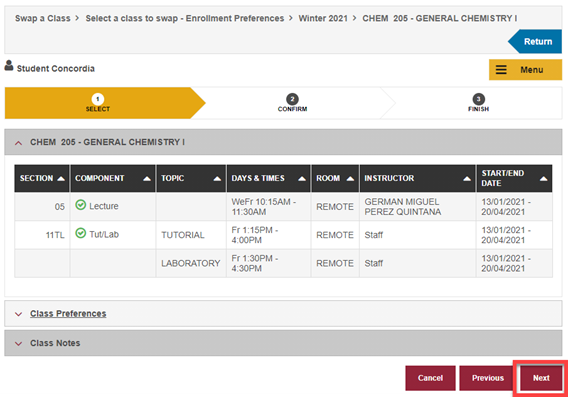
Task: Go to step 2 Confirm
Action: click(x=292, y=103)
